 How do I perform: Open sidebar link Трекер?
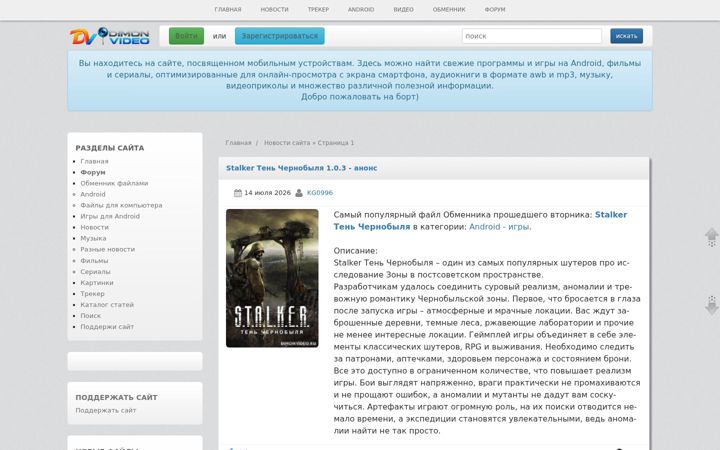pos(92,293)
